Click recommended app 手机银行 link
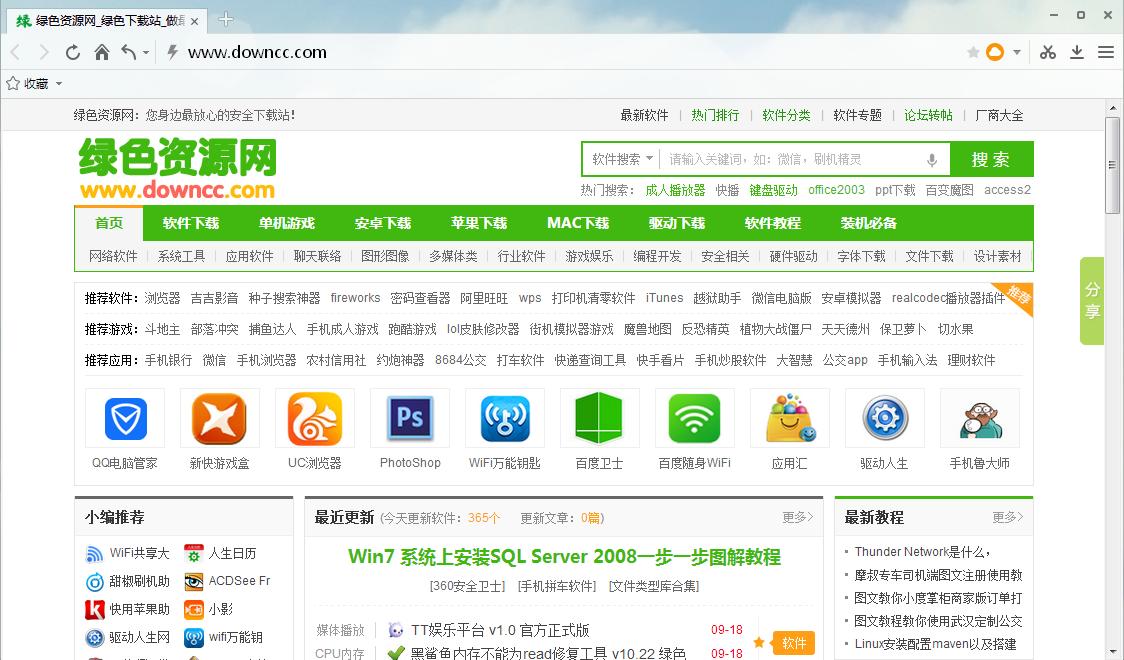The image size is (1124, 660). [168, 360]
